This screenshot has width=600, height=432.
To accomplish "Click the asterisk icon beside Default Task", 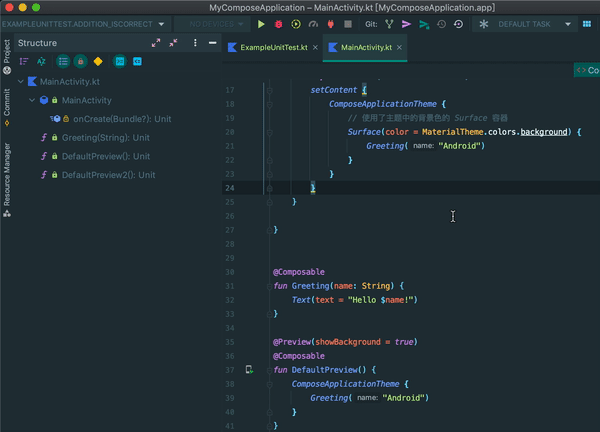I will 484,24.
